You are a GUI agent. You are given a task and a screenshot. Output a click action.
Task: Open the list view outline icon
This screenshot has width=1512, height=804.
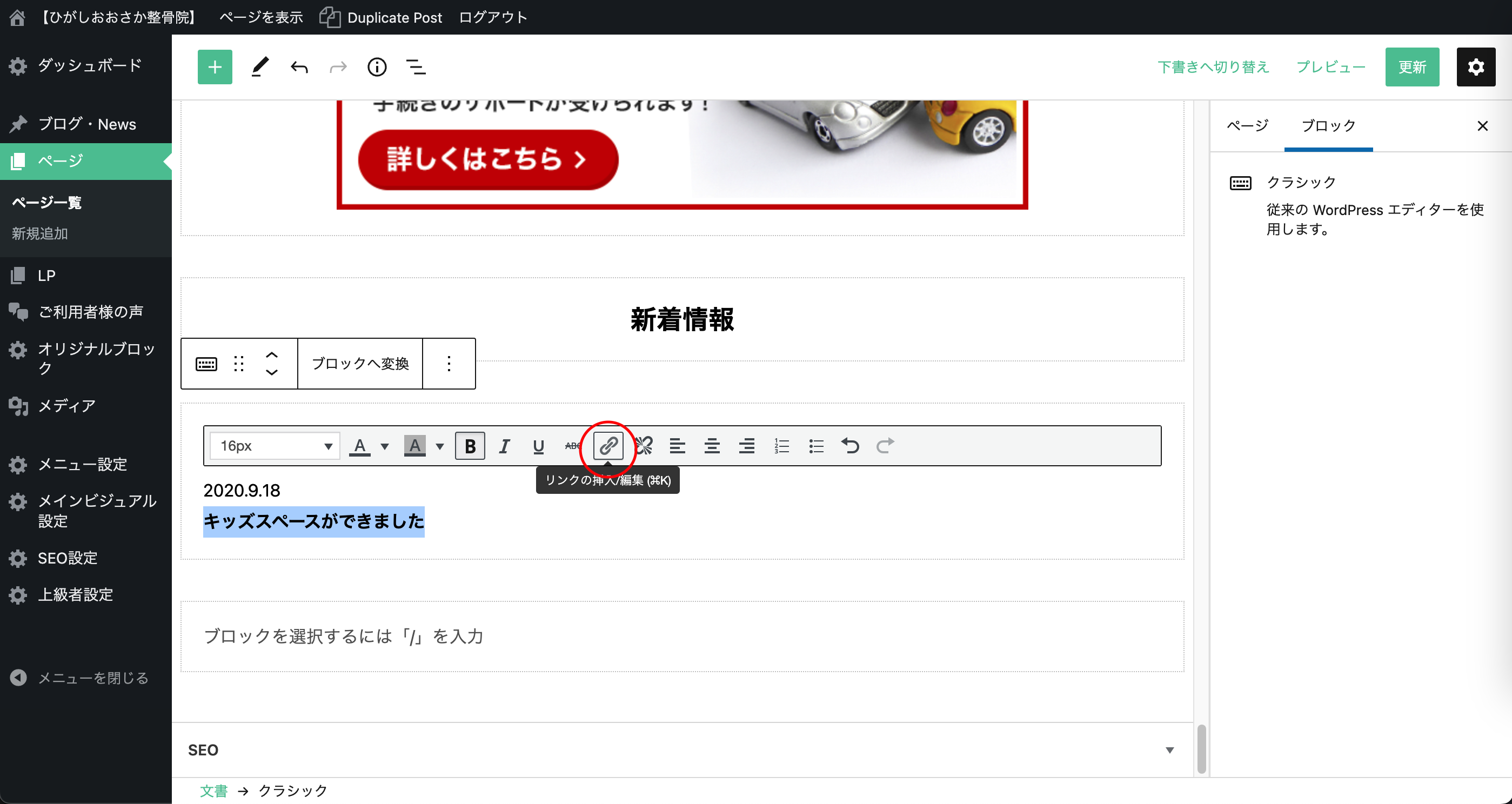tap(416, 67)
